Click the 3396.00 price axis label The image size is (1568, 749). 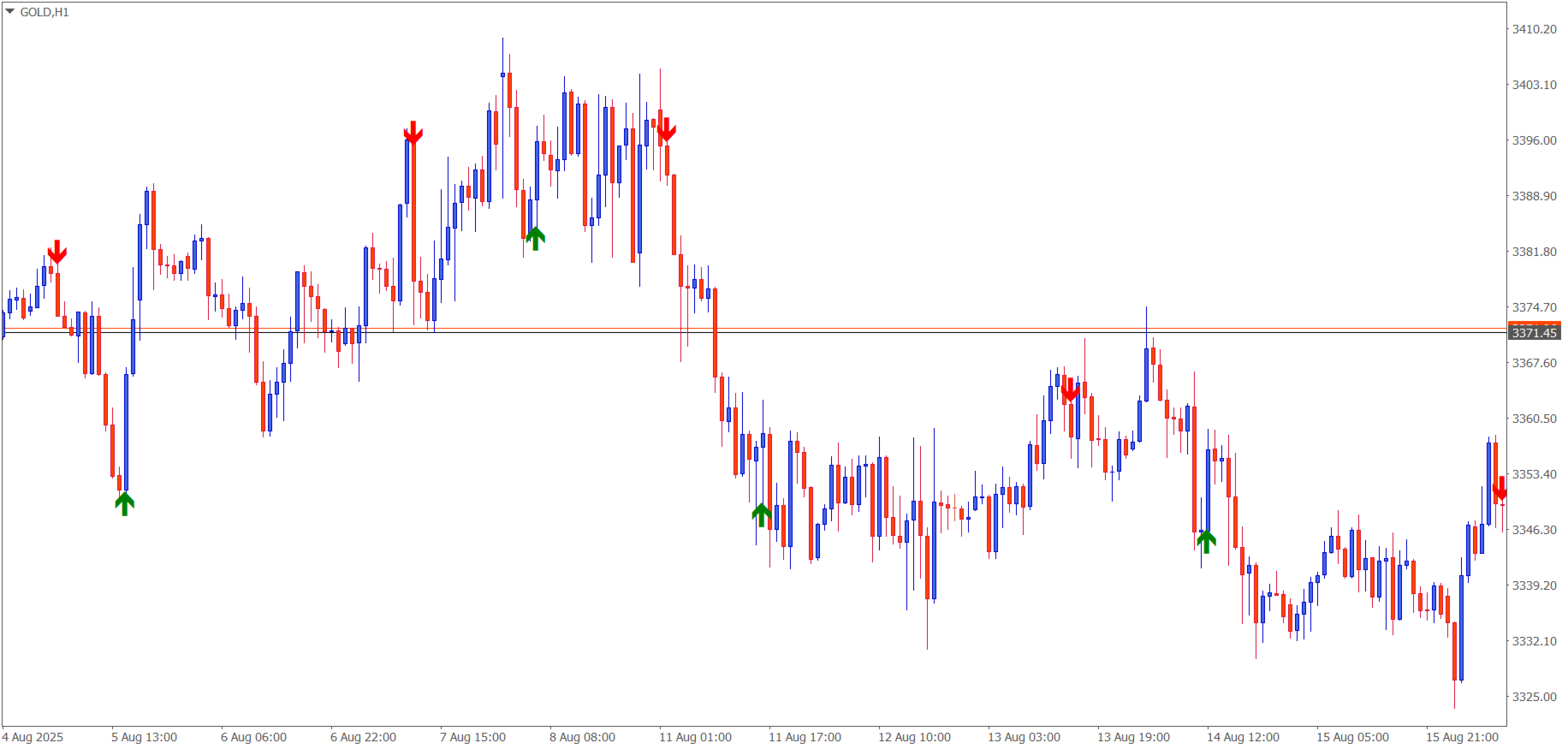(x=1534, y=140)
